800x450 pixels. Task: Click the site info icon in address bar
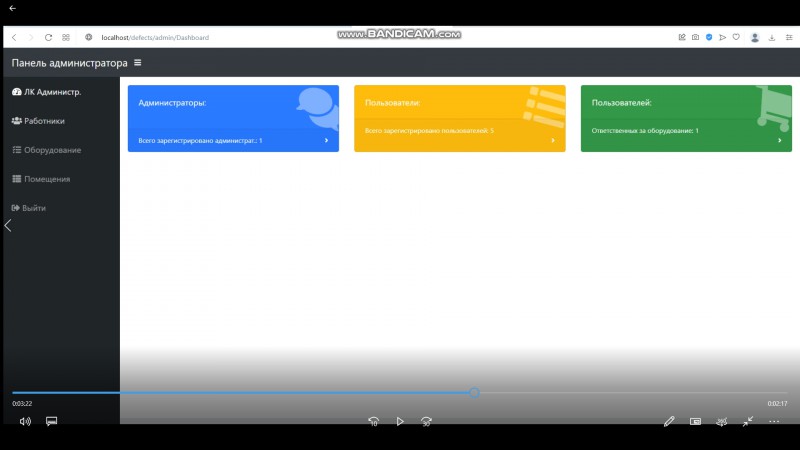pos(89,37)
